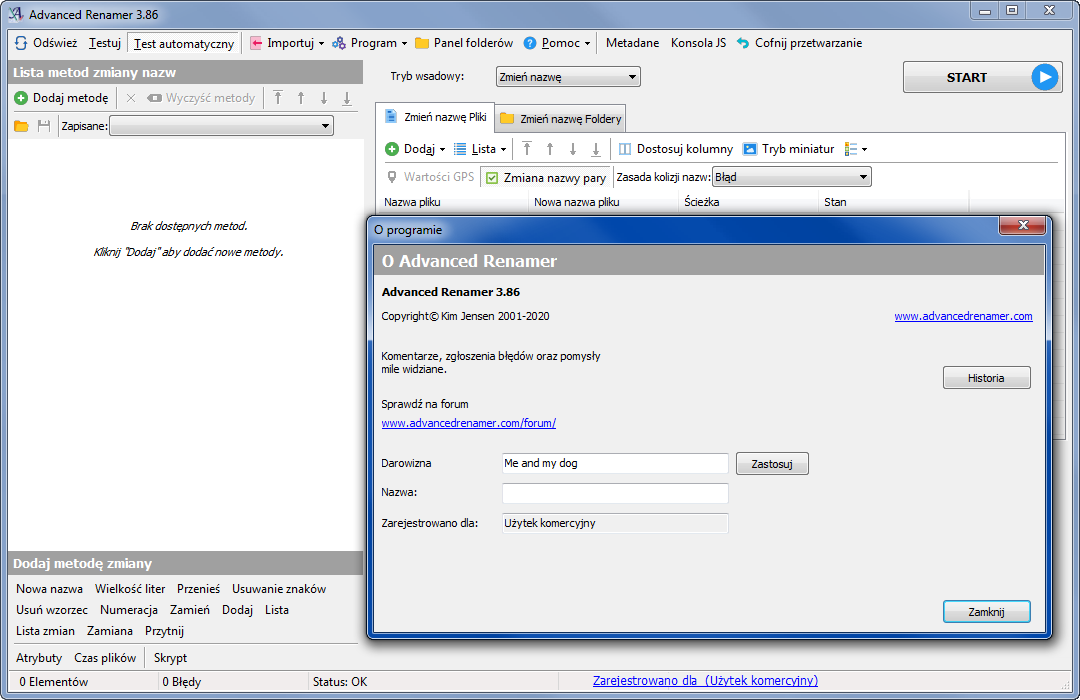The image size is (1080, 700).
Task: Open the Zapisane presets dropdown
Action: 222,126
